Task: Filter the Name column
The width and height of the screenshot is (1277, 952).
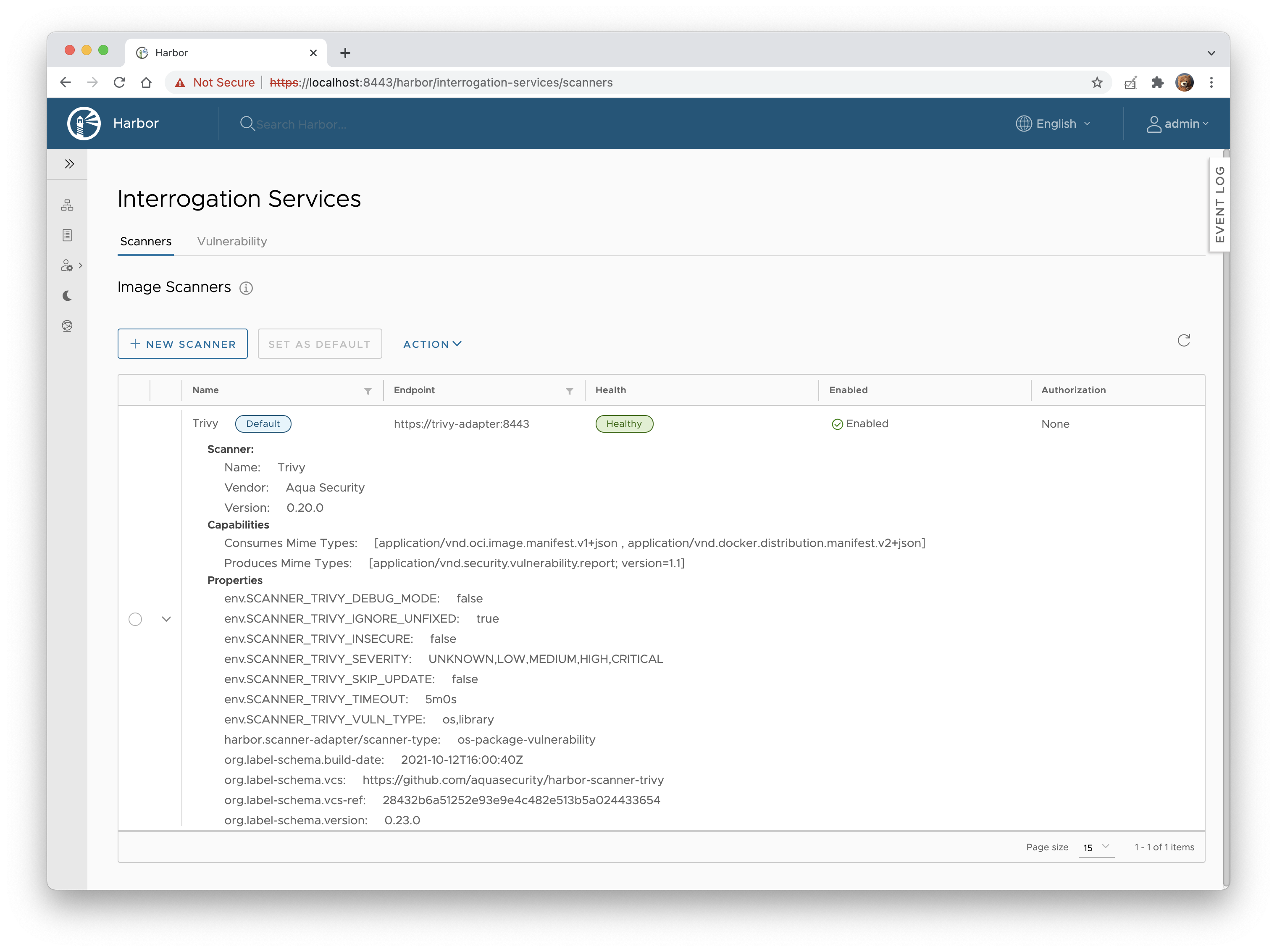Action: click(368, 391)
